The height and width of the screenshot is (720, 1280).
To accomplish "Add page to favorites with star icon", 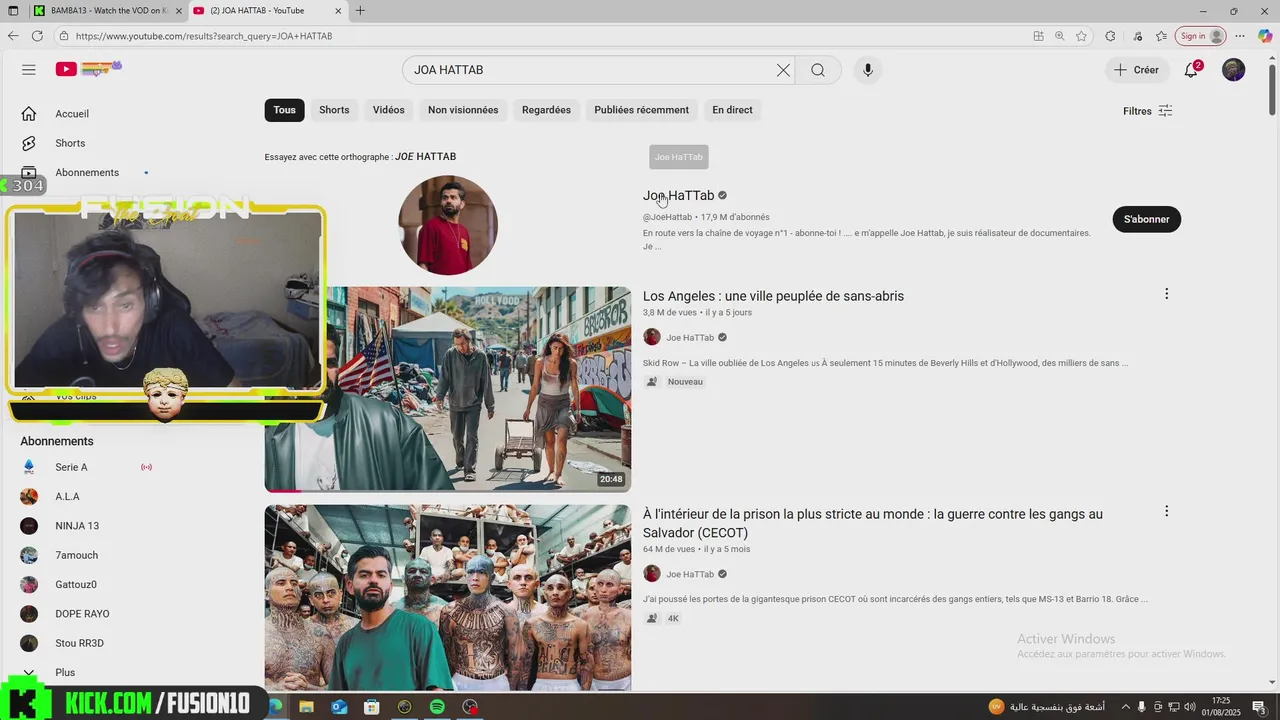I will click(x=1081, y=36).
